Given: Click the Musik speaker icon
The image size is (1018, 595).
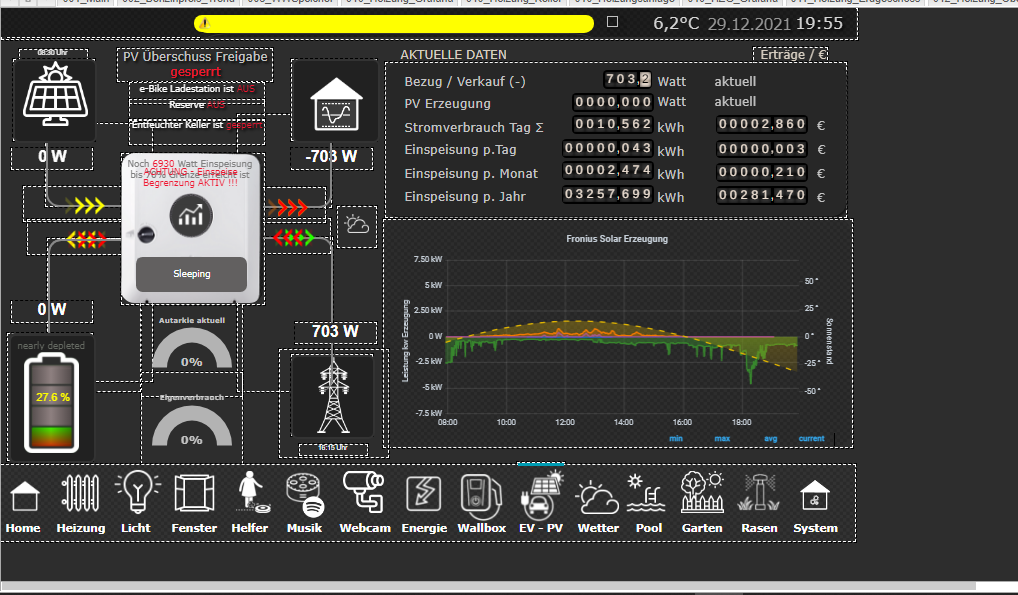Looking at the screenshot, I should 305,495.
